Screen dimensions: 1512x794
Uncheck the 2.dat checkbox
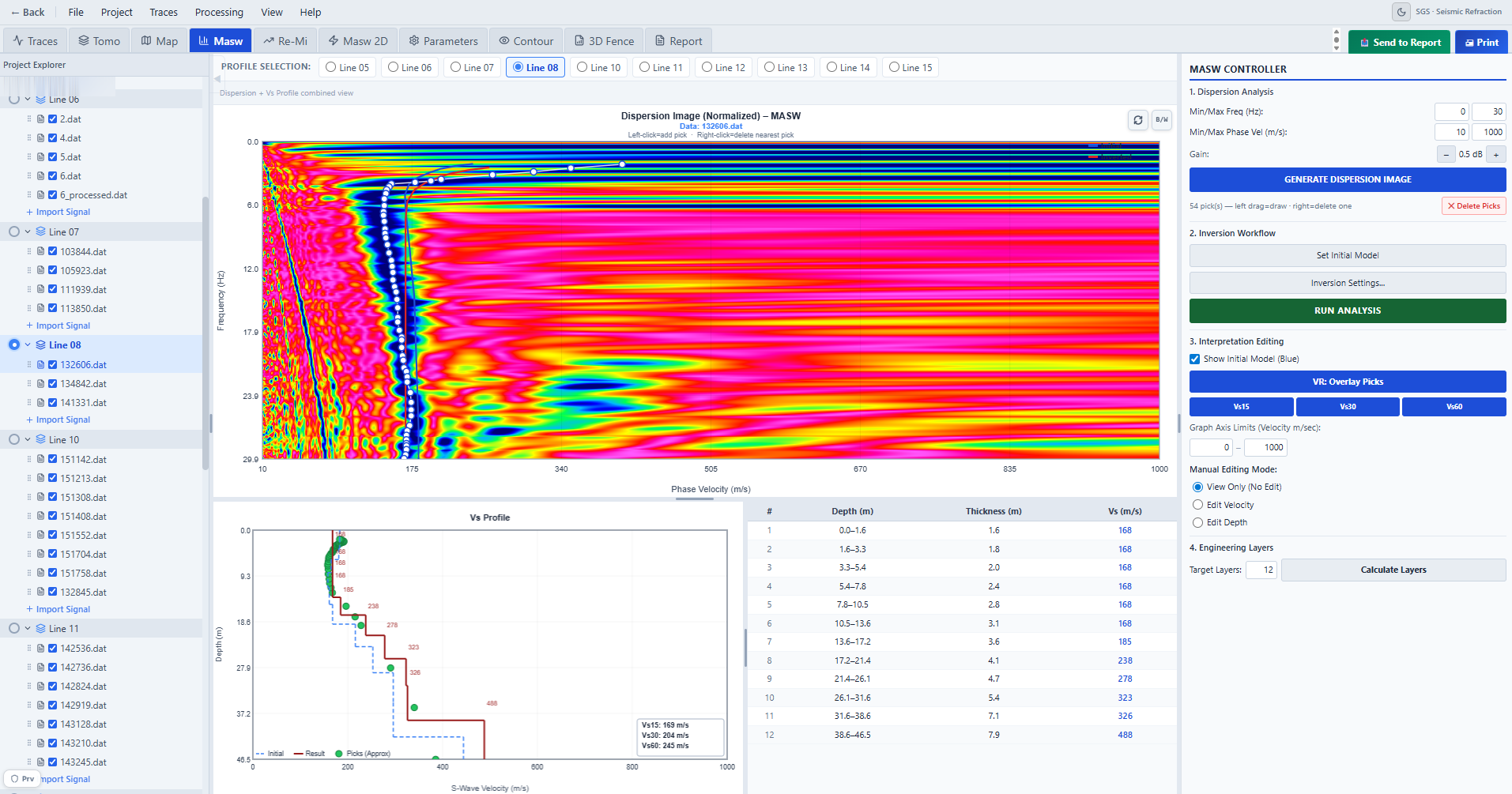pyautogui.click(x=53, y=119)
